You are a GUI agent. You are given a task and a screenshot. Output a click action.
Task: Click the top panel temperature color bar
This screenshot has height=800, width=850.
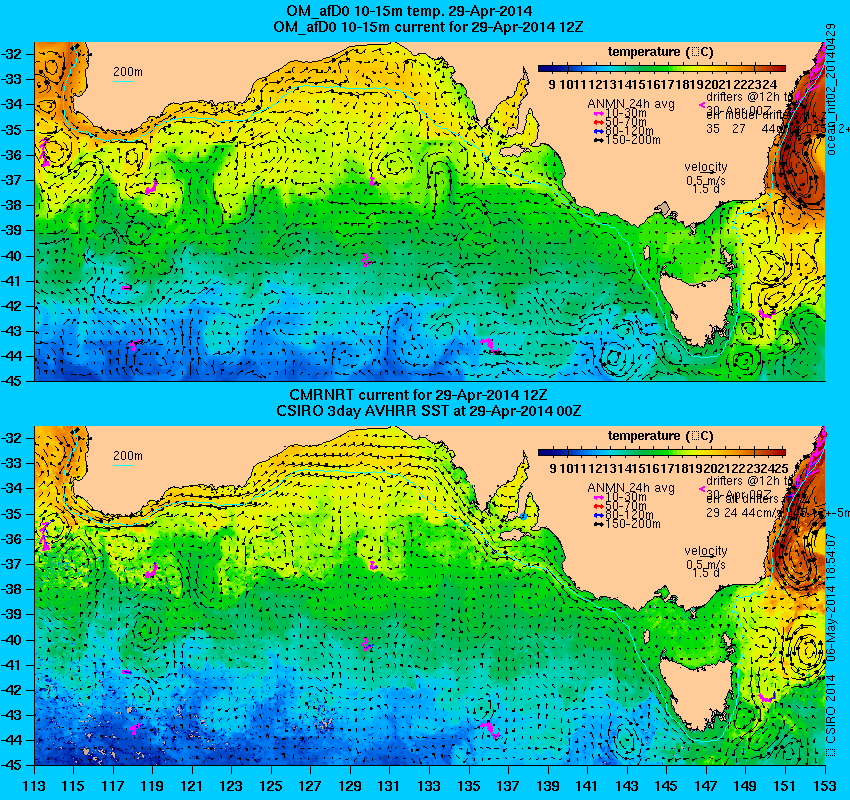(662, 69)
